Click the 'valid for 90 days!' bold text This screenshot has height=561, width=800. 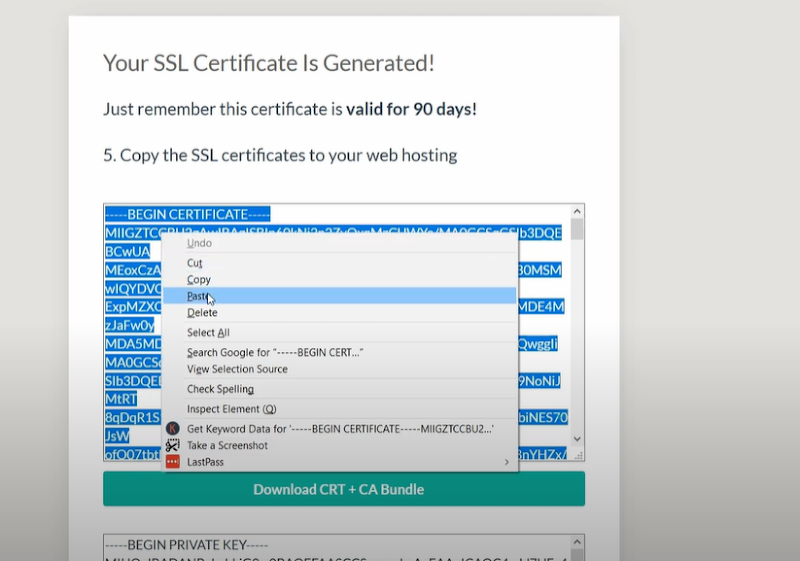tap(411, 109)
